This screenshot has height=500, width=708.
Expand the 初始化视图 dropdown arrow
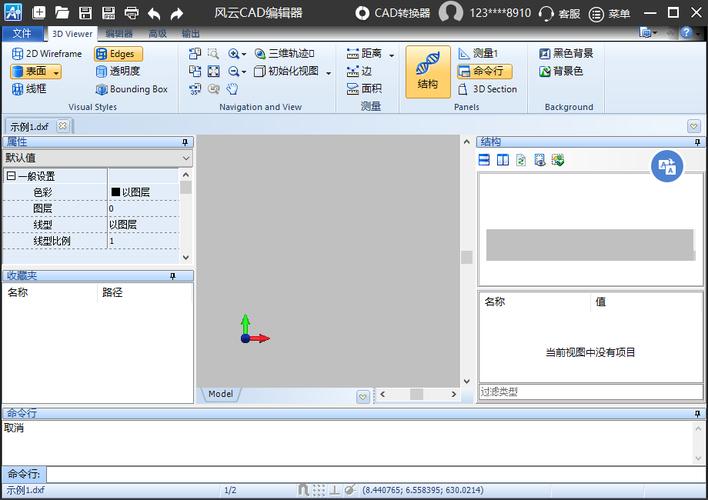(329, 72)
